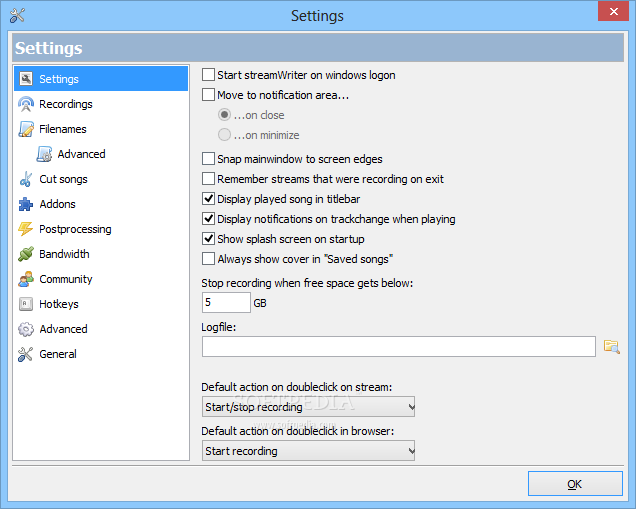
Task: Click the Advanced gear icon
Action: click(x=26, y=329)
